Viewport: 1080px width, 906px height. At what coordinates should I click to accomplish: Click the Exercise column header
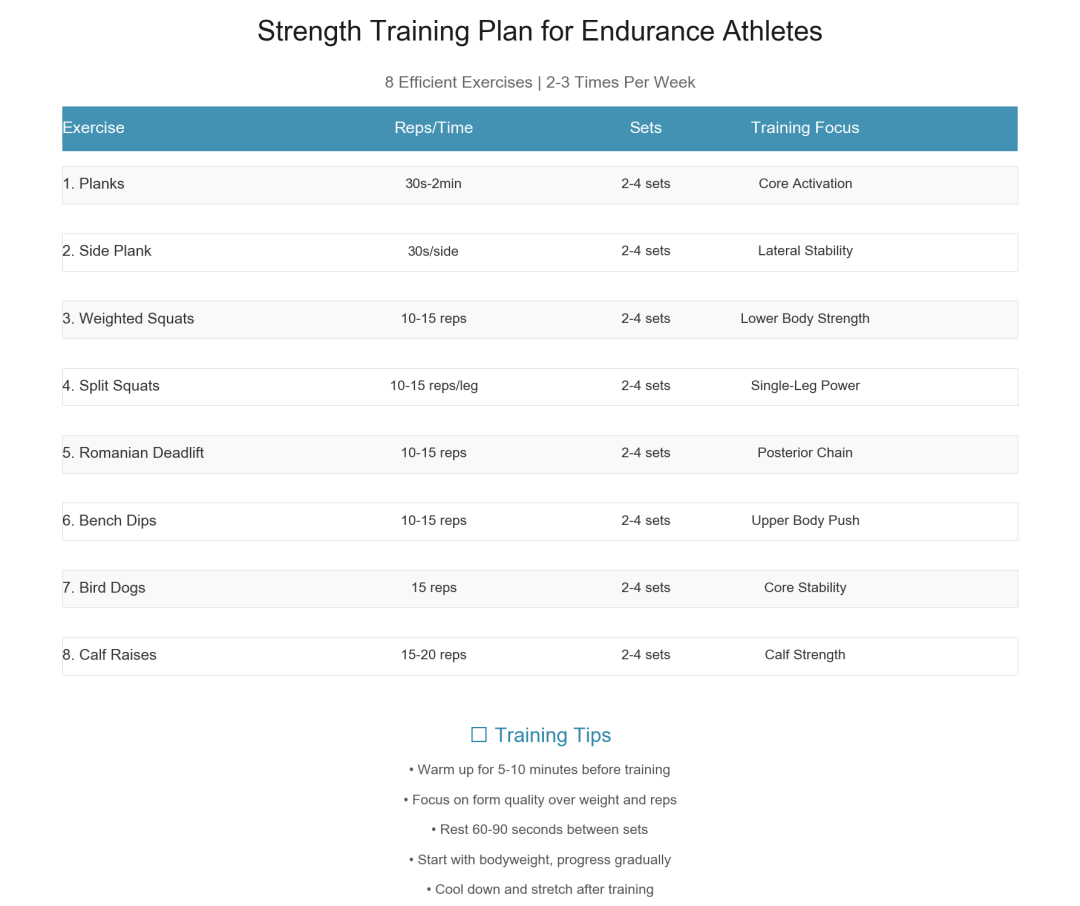point(93,128)
